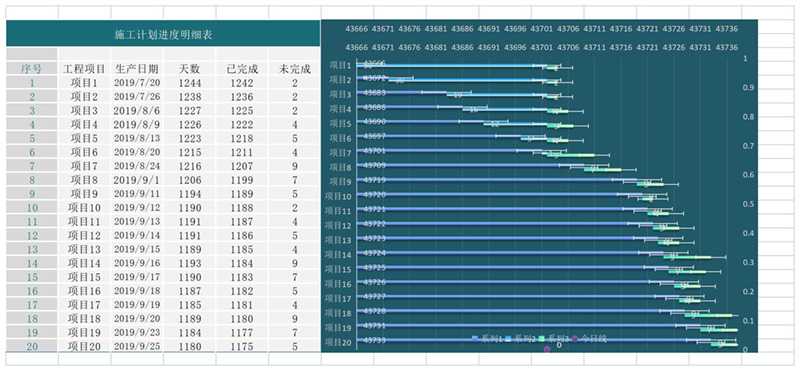
Task: Click the 2019/9/25 date cell
Action: (137, 347)
